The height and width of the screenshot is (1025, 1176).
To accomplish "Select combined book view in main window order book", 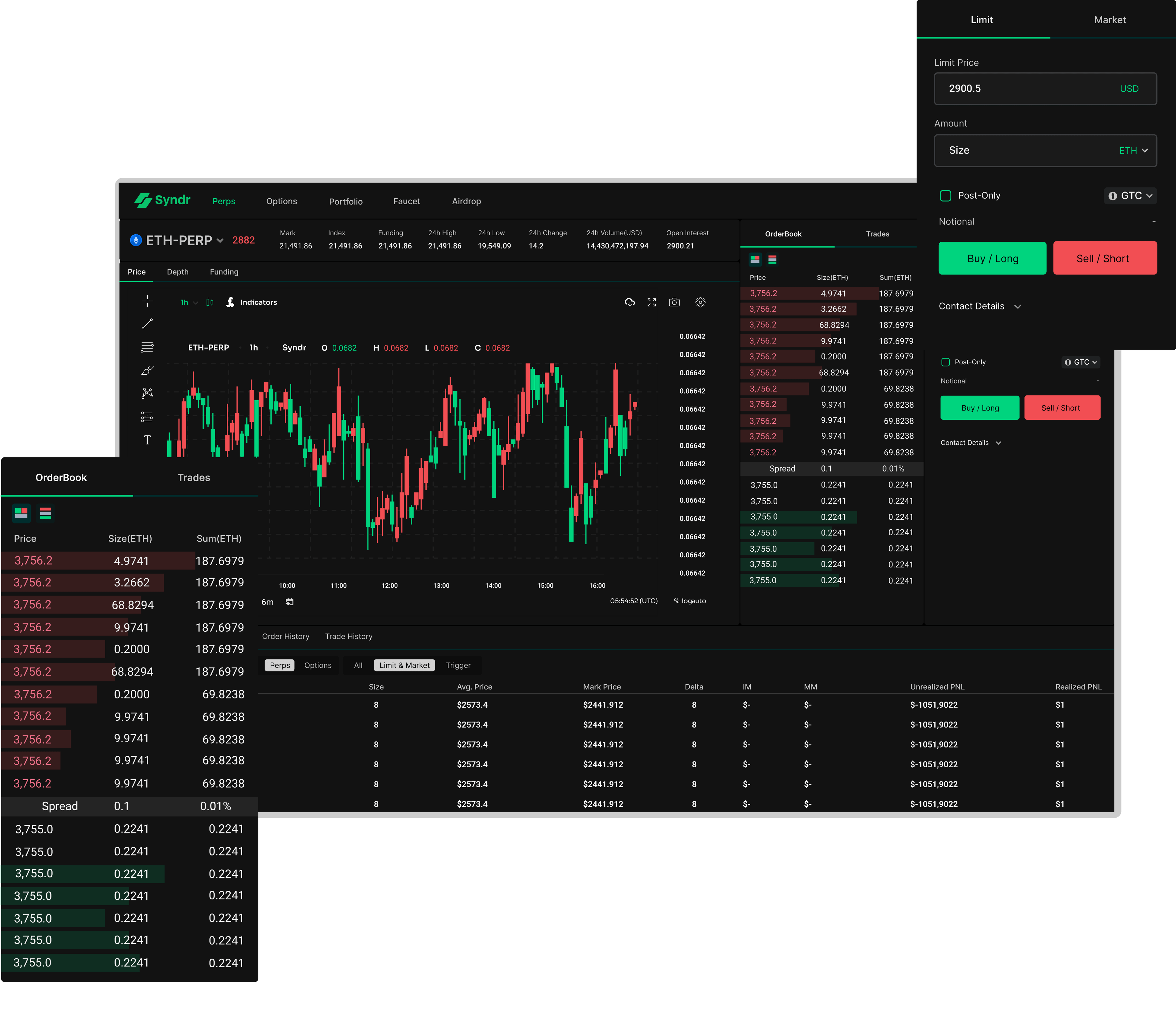I will pyautogui.click(x=755, y=259).
